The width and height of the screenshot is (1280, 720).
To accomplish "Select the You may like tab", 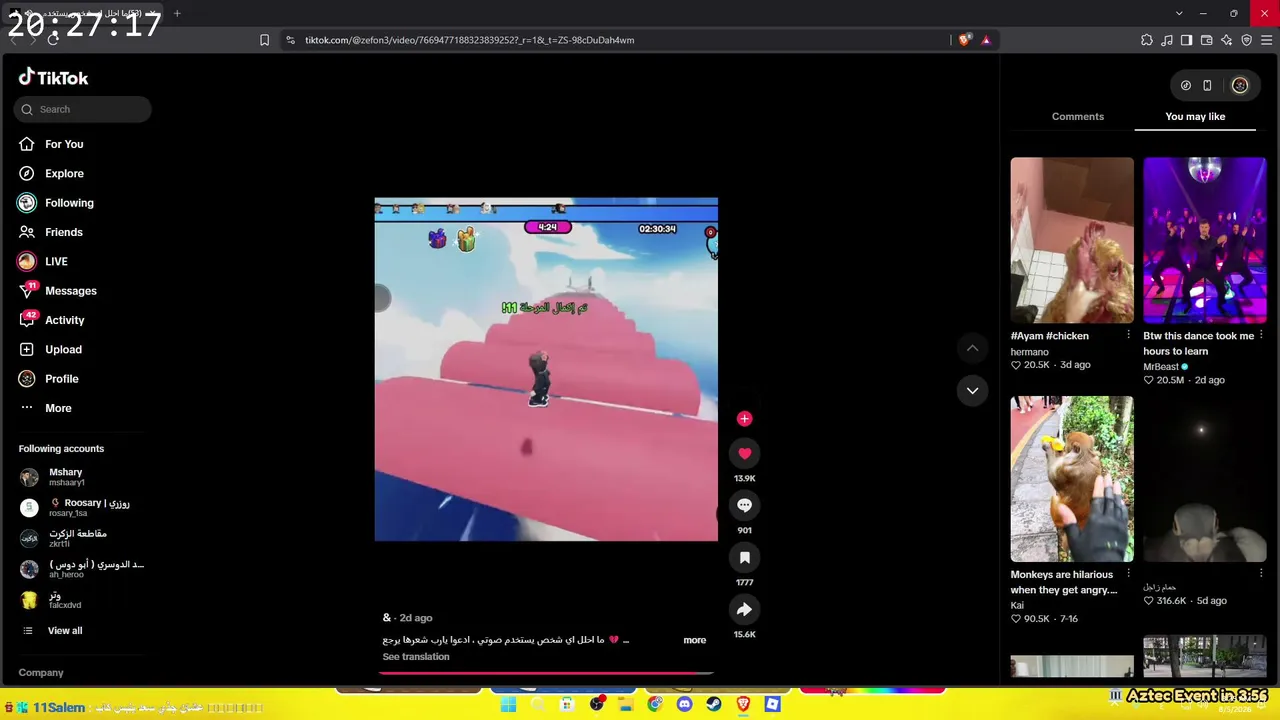I will [1195, 117].
